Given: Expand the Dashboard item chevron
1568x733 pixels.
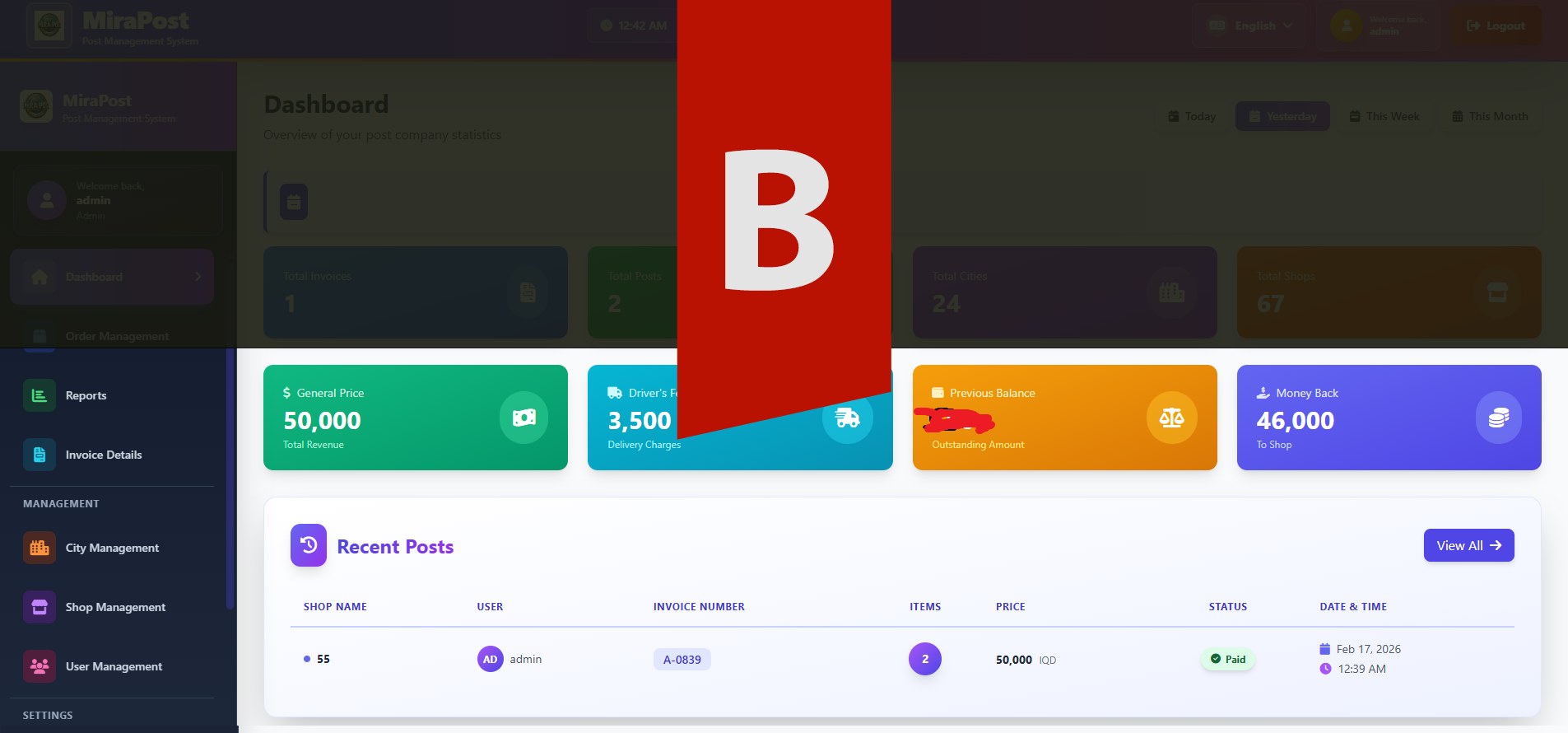Looking at the screenshot, I should (198, 277).
